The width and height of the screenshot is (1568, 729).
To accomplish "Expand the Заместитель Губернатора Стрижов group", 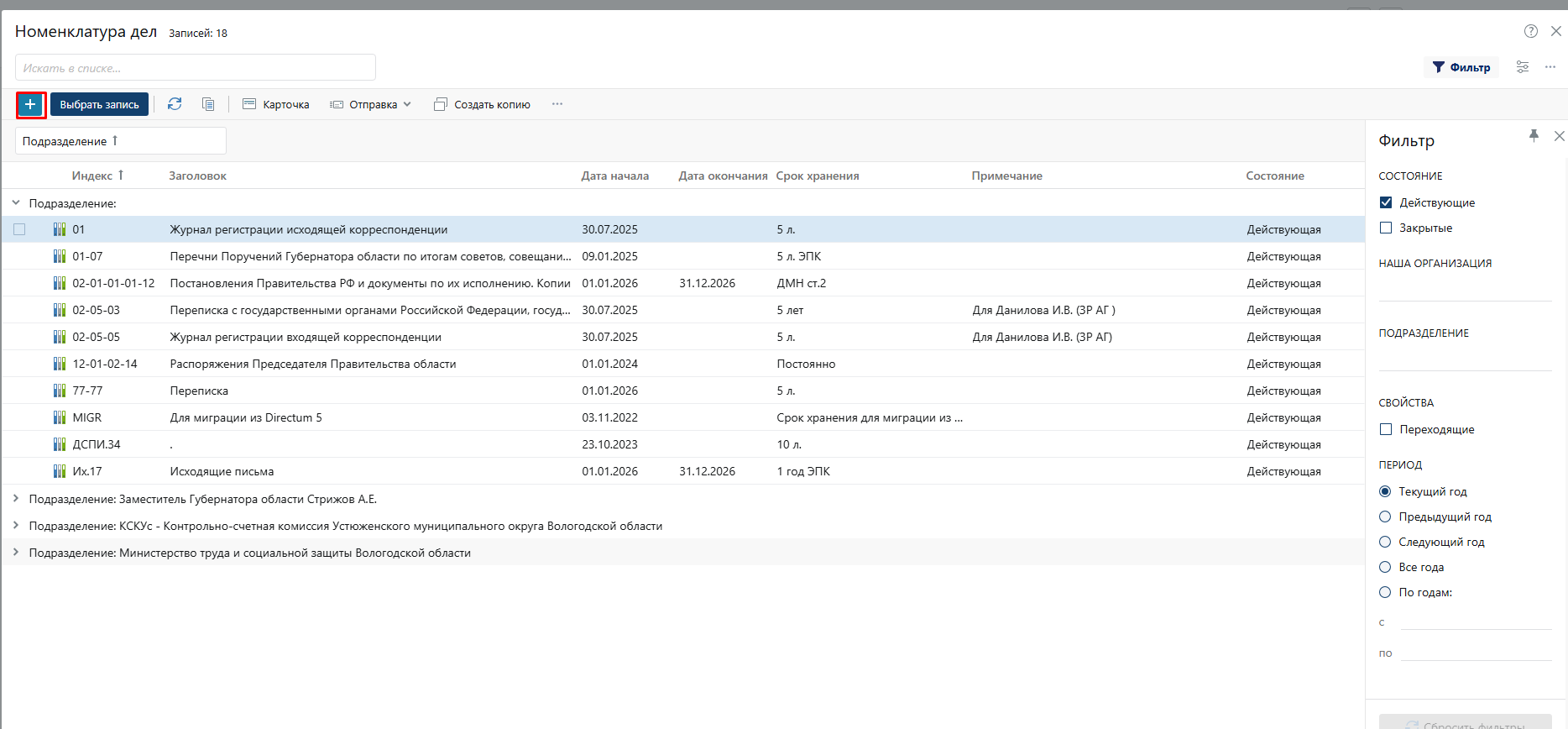I will 16,499.
